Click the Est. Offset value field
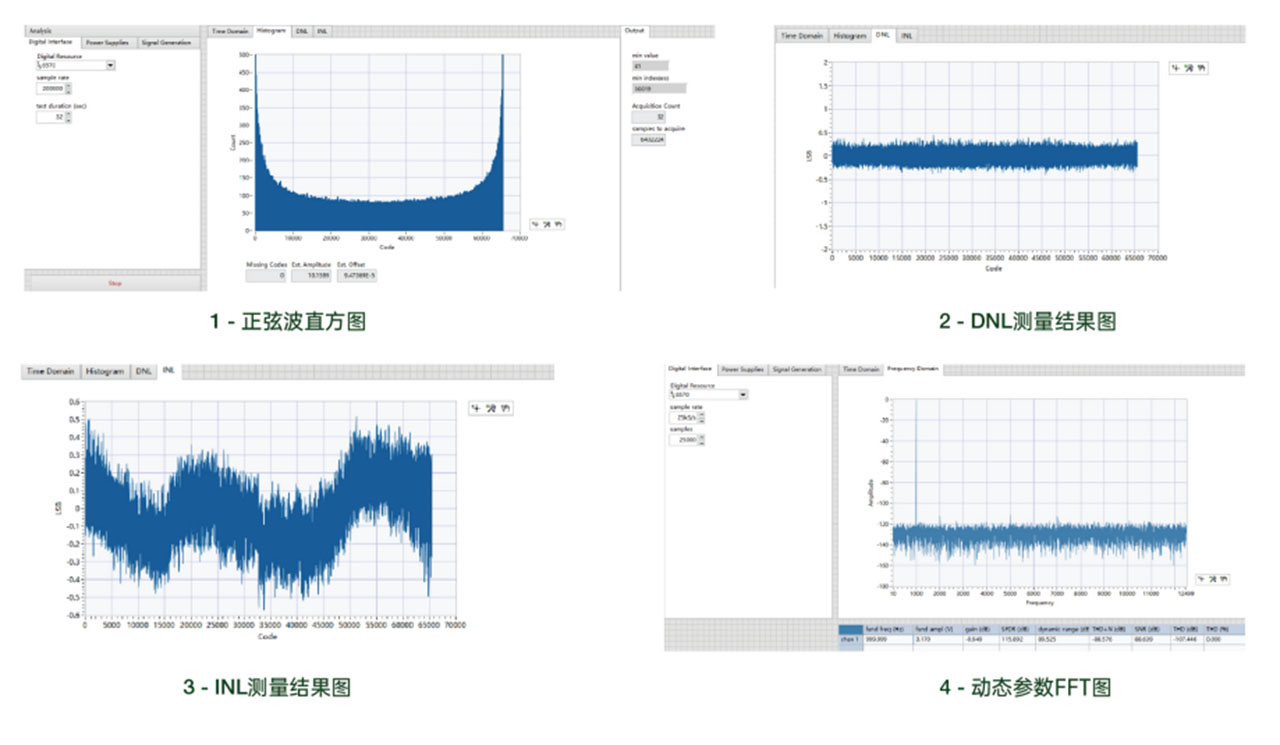Image resolution: width=1280 pixels, height=745 pixels. click(358, 274)
